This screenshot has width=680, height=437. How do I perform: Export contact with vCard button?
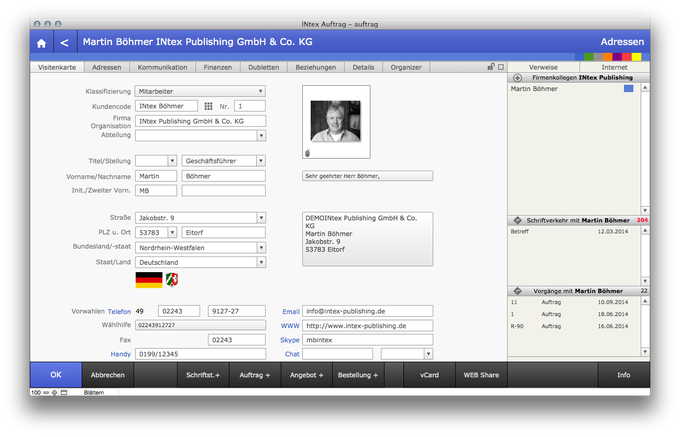point(429,375)
